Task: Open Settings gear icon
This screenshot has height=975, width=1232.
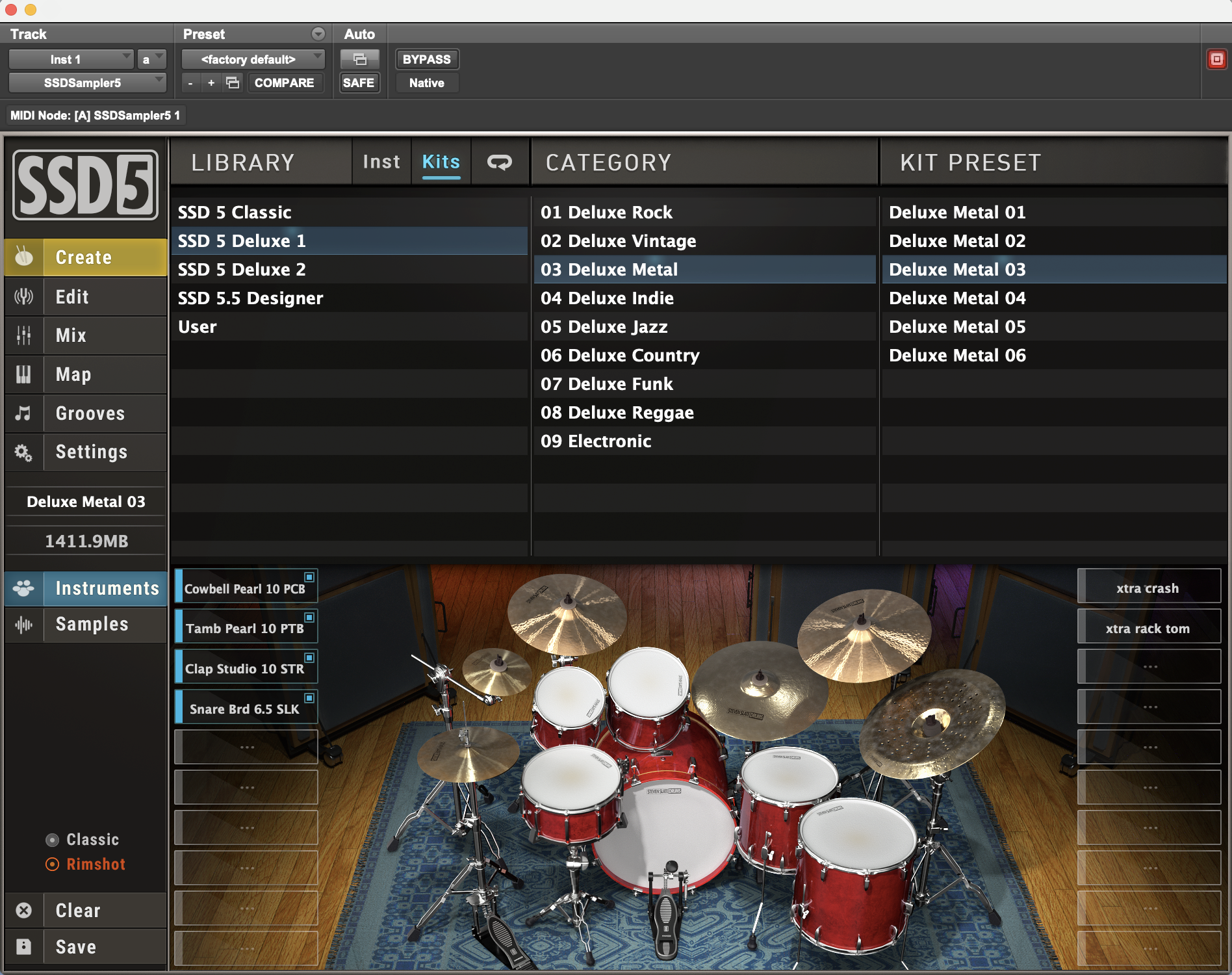Action: pos(24,452)
